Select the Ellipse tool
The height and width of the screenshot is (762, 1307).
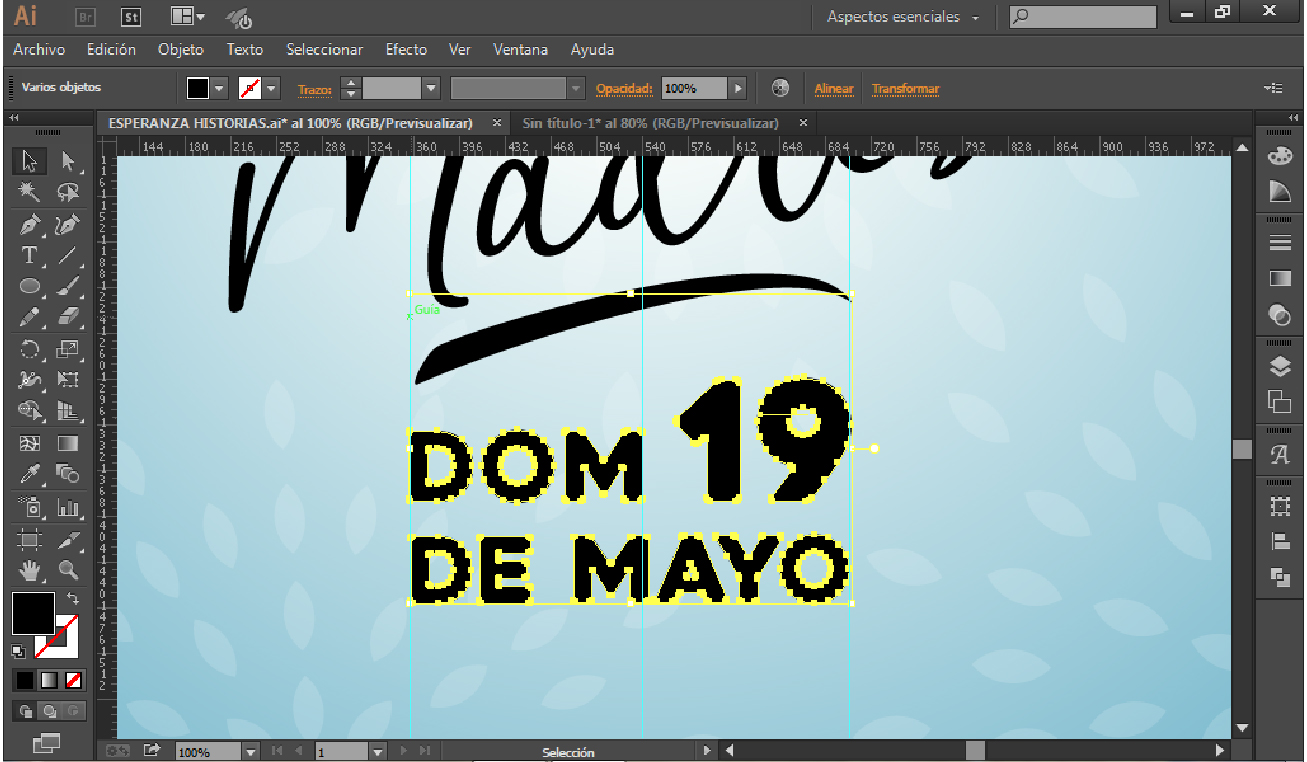(x=30, y=286)
